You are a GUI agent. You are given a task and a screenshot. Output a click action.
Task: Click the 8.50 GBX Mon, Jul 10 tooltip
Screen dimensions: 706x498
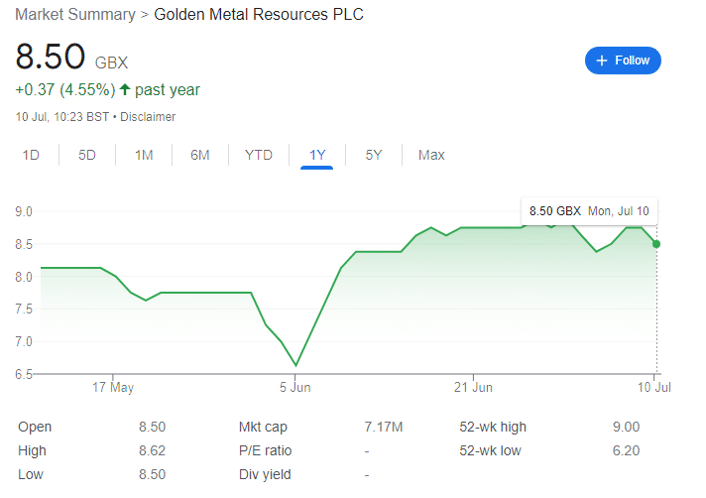tap(589, 211)
